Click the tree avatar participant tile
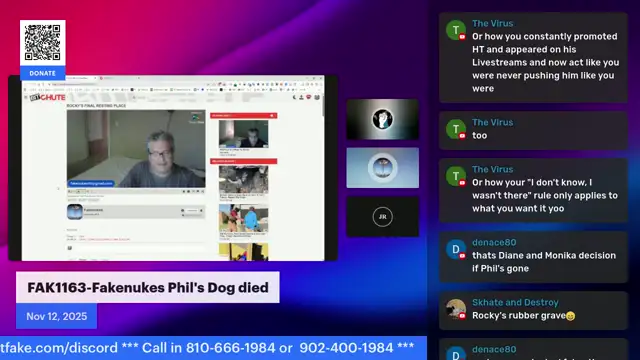Viewport: 640px width, 360px height. pyautogui.click(x=382, y=168)
